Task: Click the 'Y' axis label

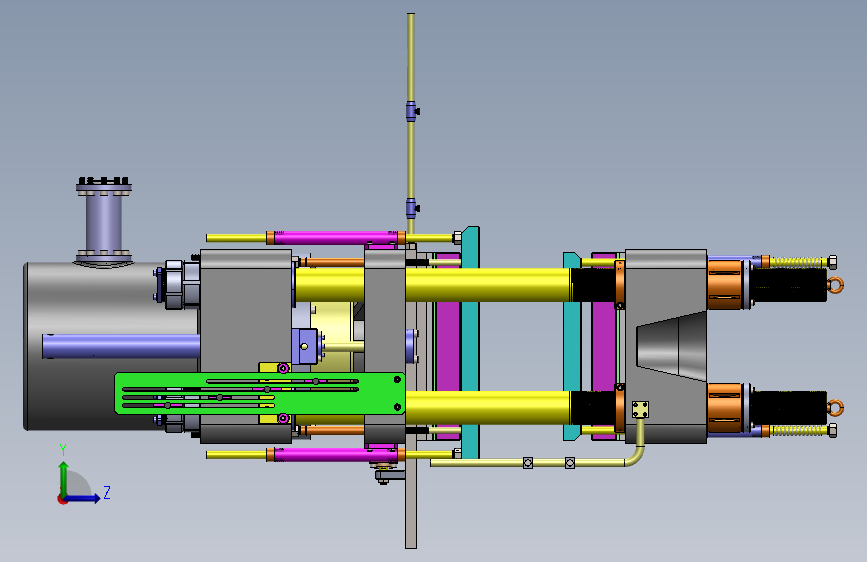Action: [63, 450]
